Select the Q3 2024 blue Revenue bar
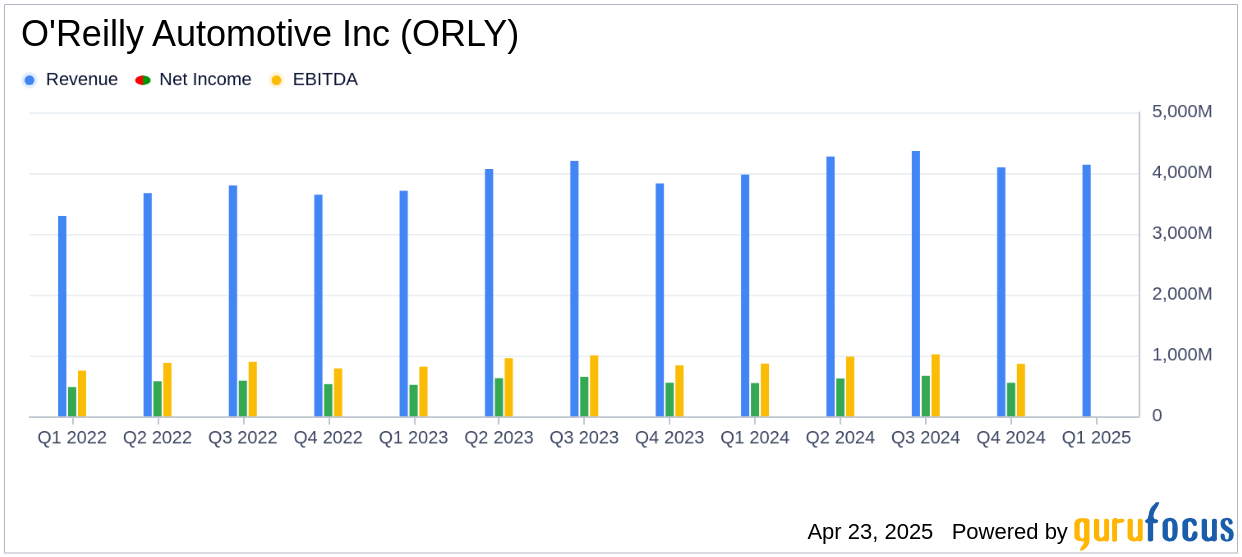1242x557 pixels. [916, 284]
